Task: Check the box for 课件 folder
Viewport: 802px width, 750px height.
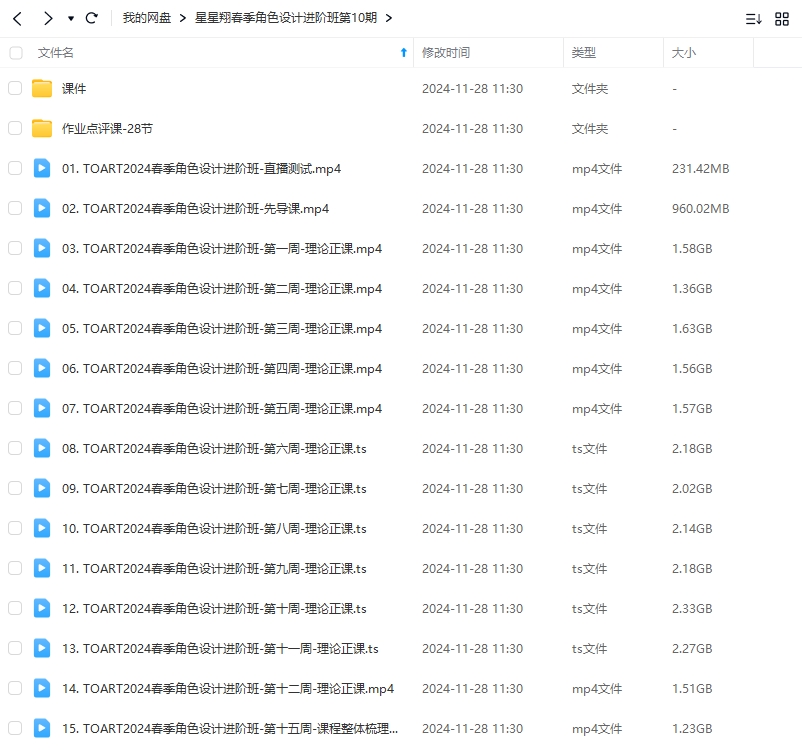Action: (x=15, y=89)
